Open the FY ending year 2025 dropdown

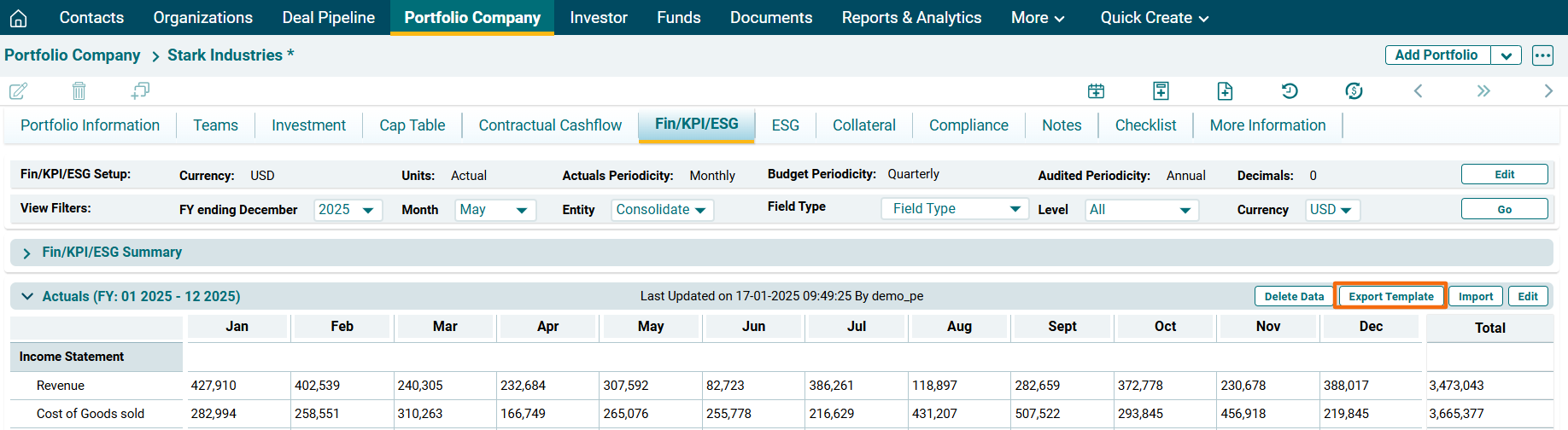[x=348, y=210]
